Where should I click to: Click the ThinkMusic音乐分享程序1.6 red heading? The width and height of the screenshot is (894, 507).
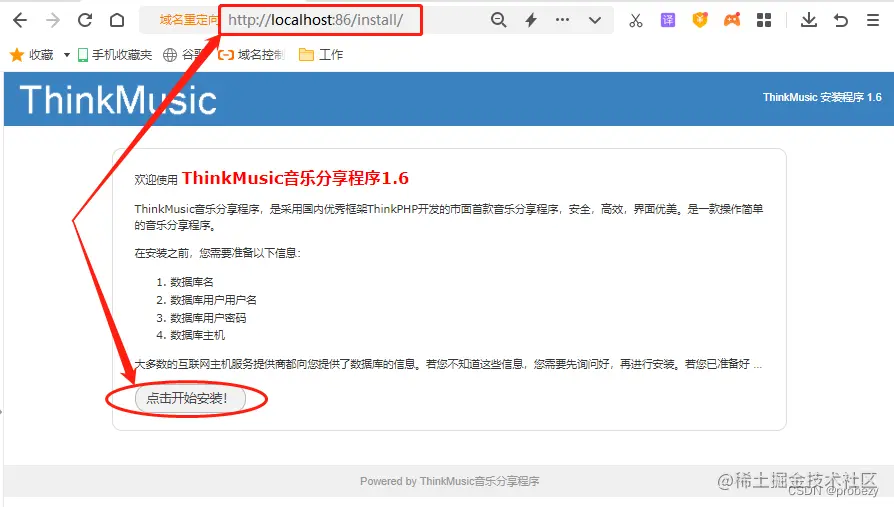click(295, 178)
